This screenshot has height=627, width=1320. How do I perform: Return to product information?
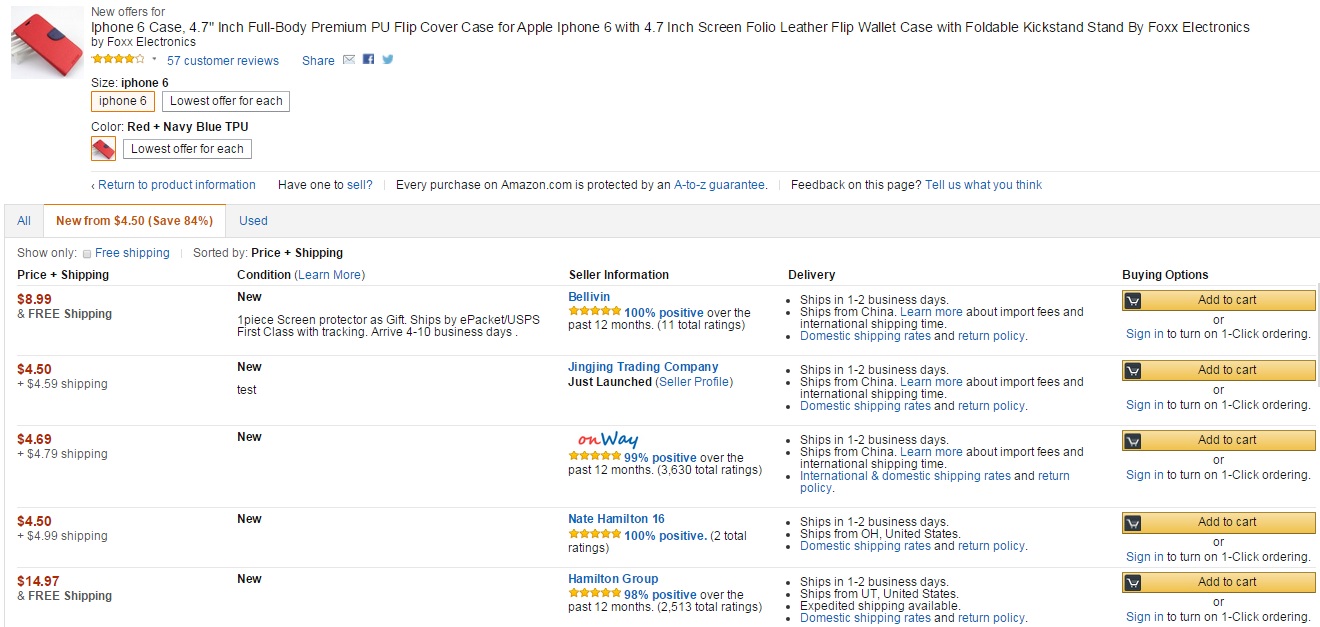tap(176, 185)
